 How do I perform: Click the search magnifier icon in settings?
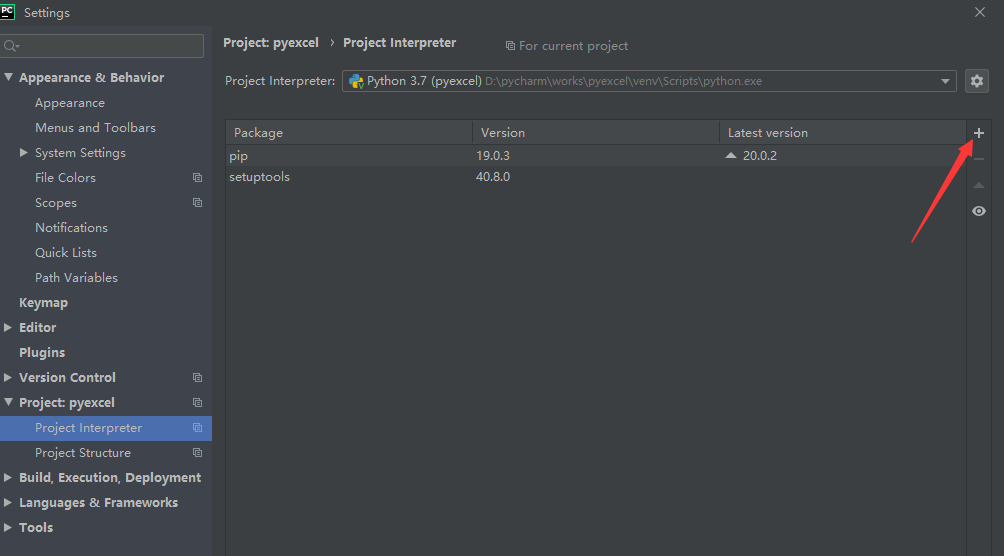[x=11, y=46]
